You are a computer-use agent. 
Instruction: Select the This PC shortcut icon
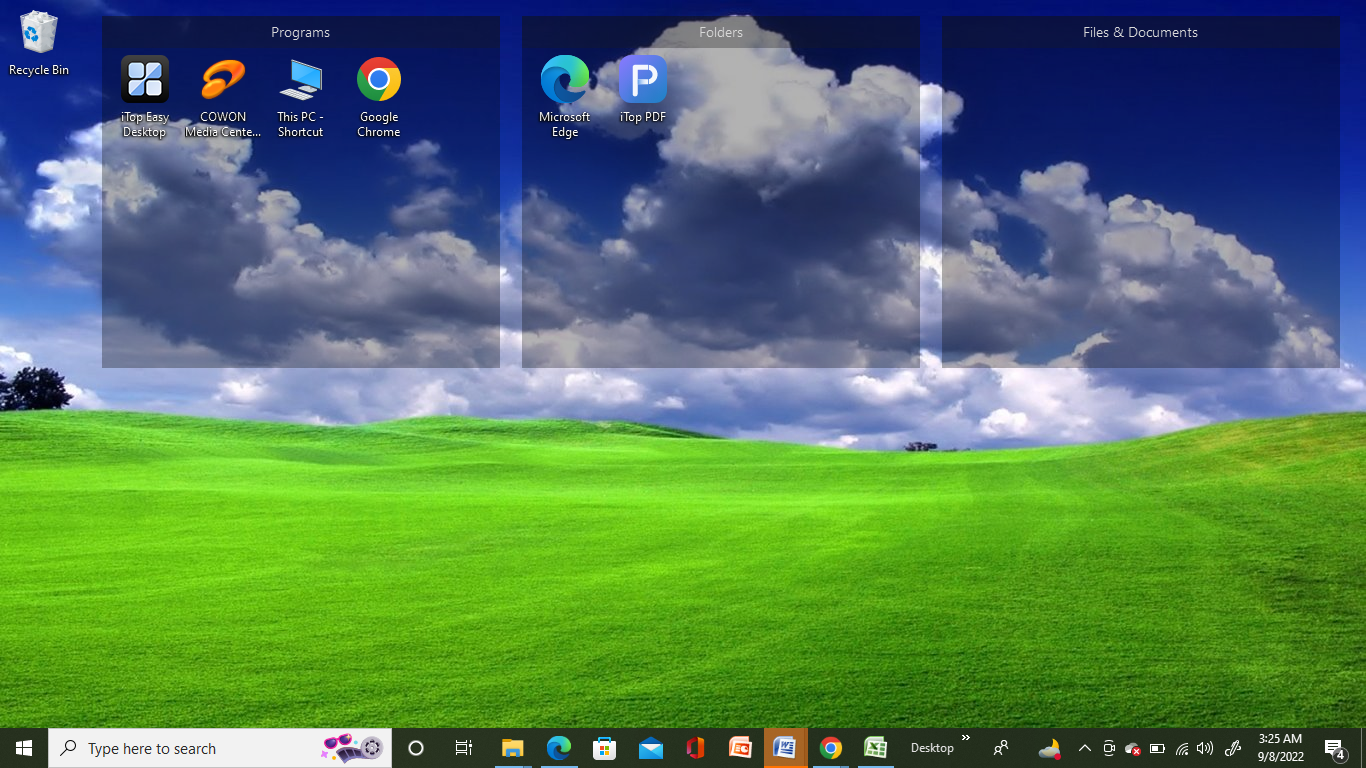pyautogui.click(x=300, y=96)
